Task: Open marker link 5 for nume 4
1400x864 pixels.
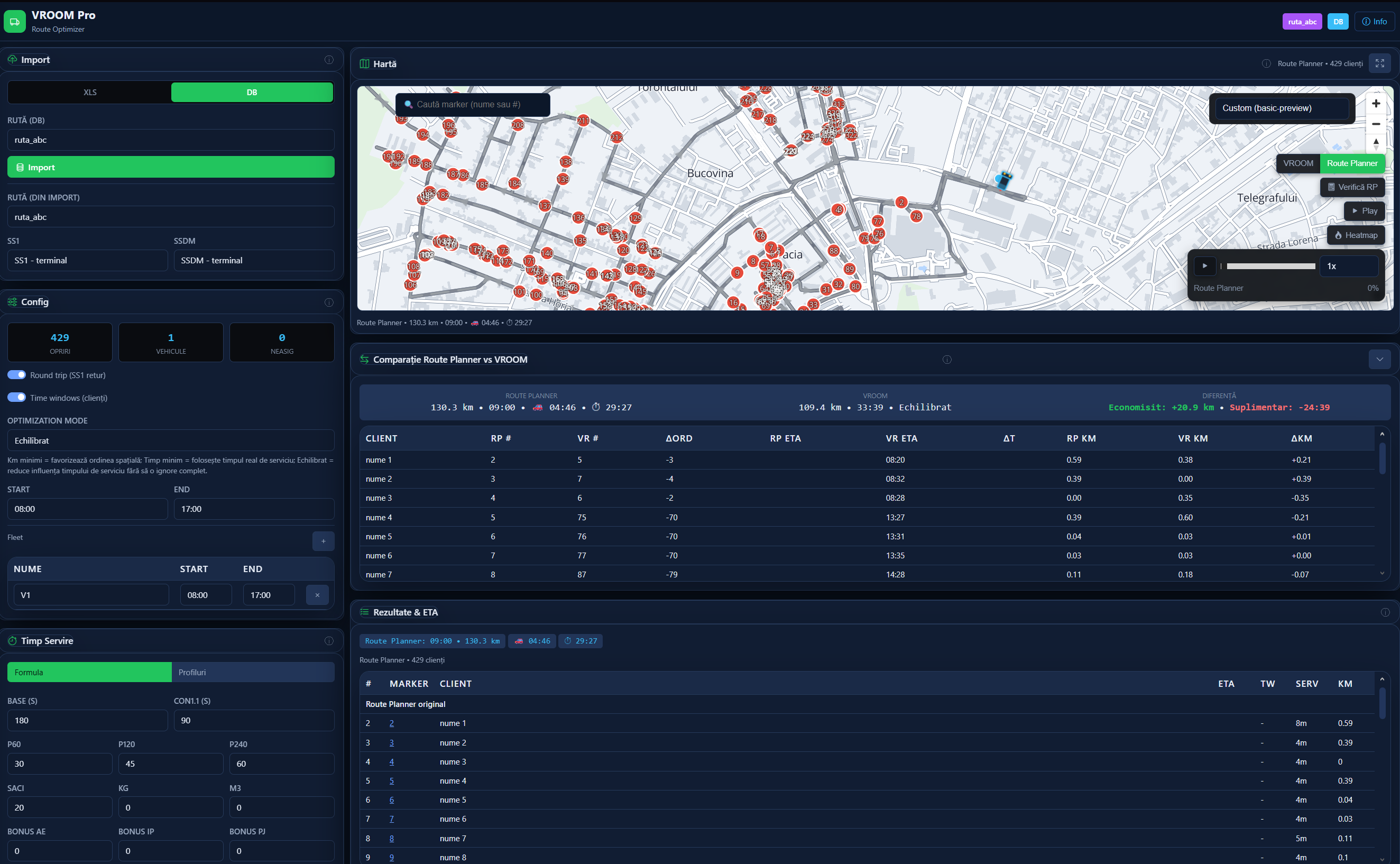Action: click(391, 781)
